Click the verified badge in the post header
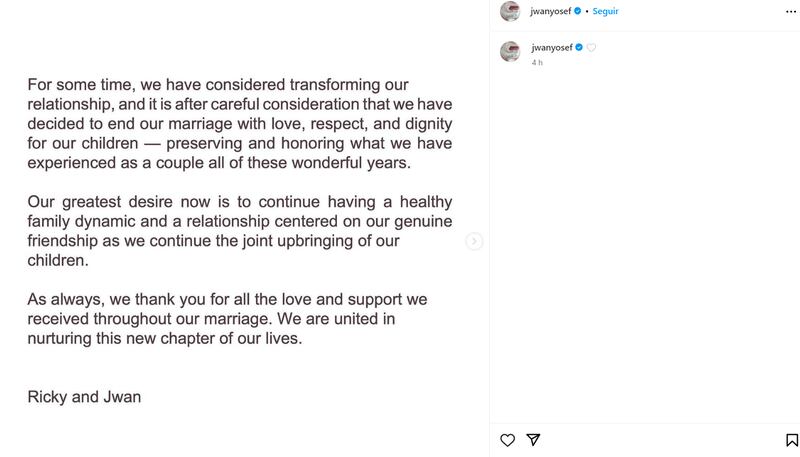This screenshot has height=457, width=800. coord(578,11)
